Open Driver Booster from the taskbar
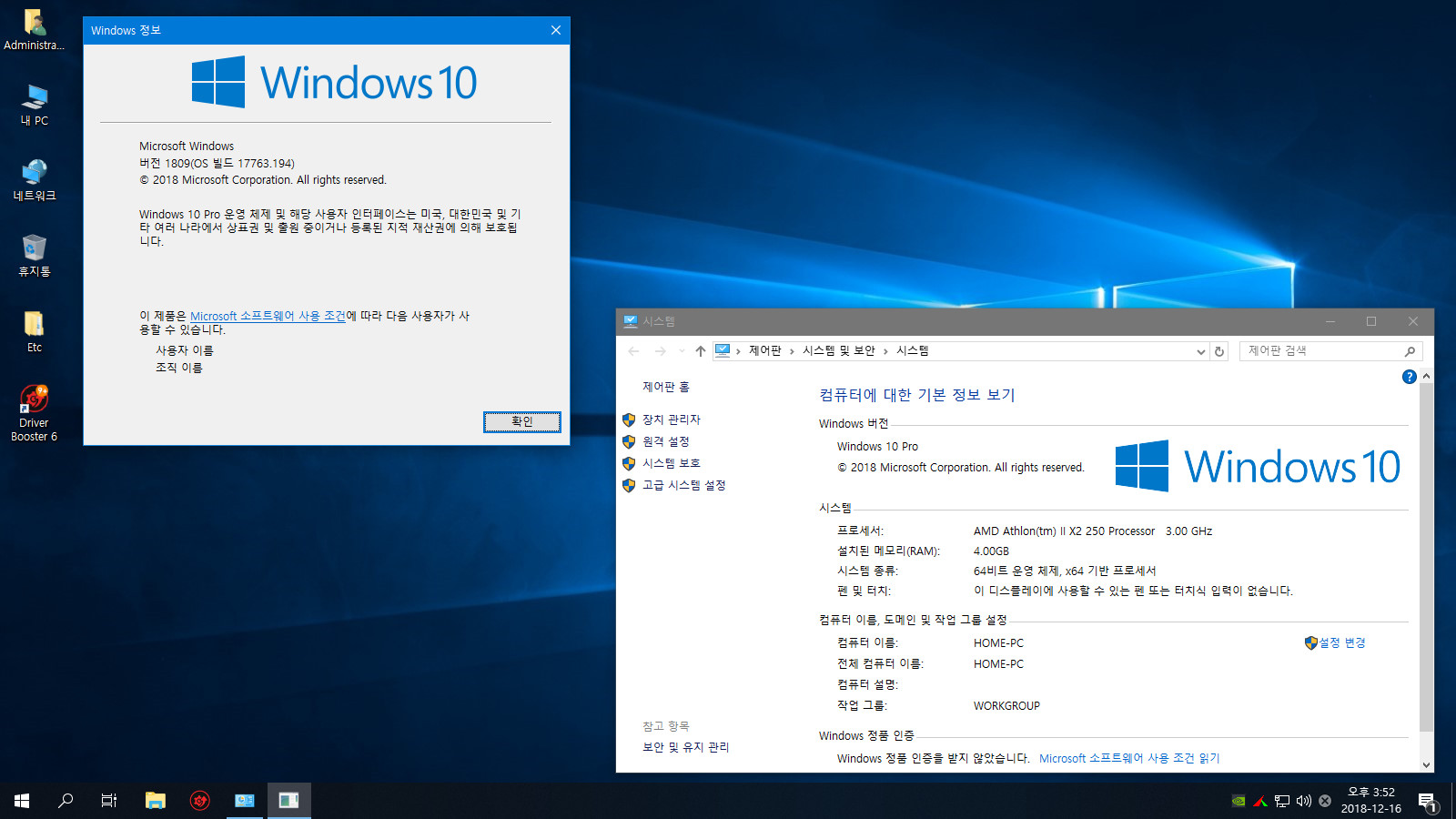The width and height of the screenshot is (1456, 819). [x=200, y=801]
